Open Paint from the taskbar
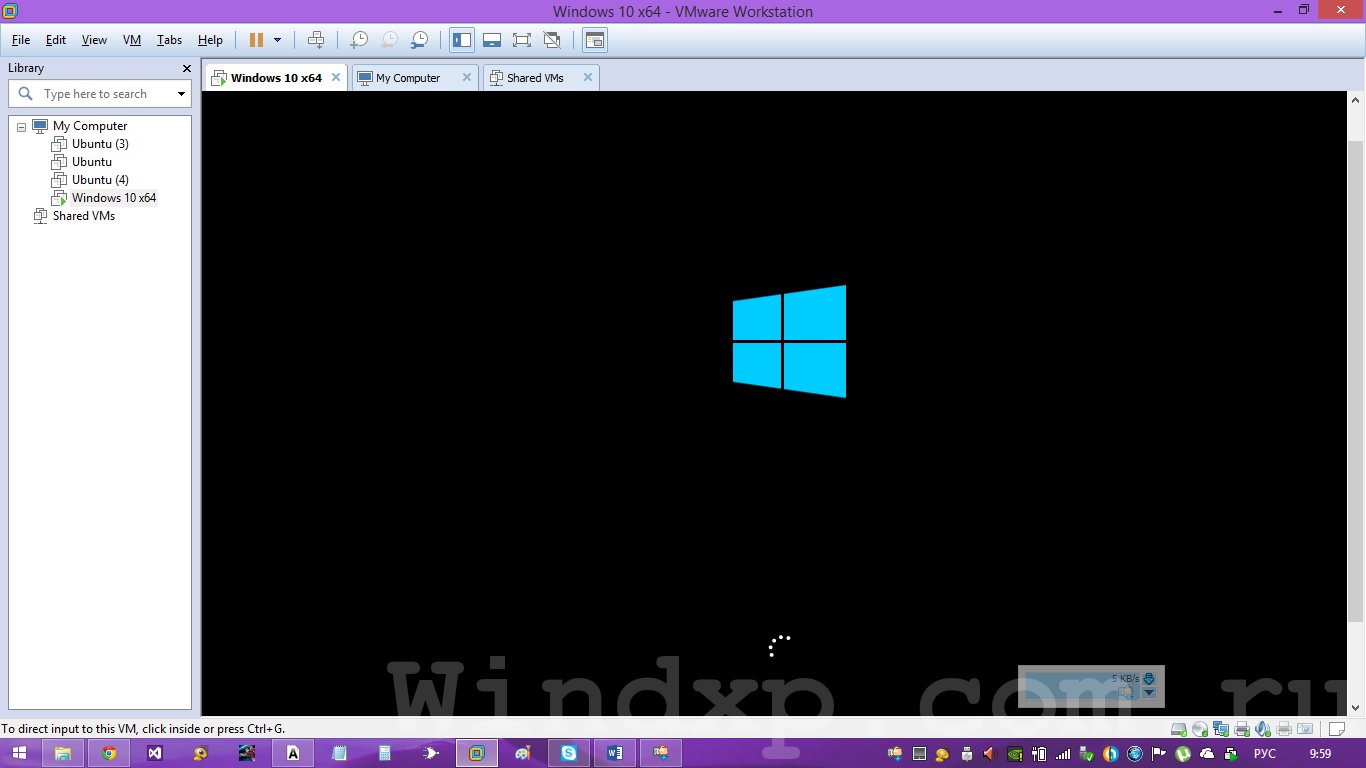This screenshot has width=1366, height=768. [x=523, y=753]
